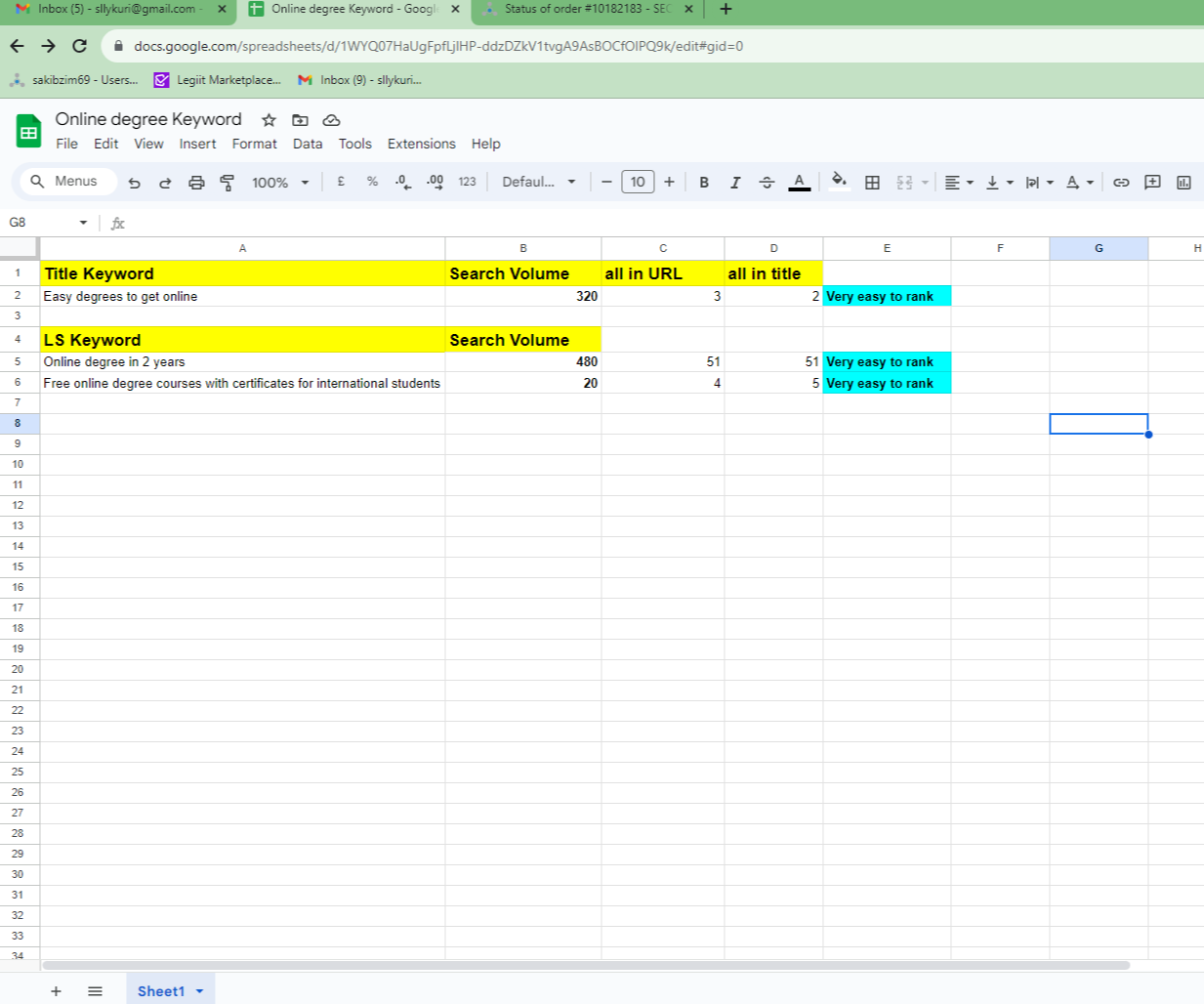The image size is (1204, 1004).
Task: Click the insert chart icon
Action: [x=1183, y=183]
